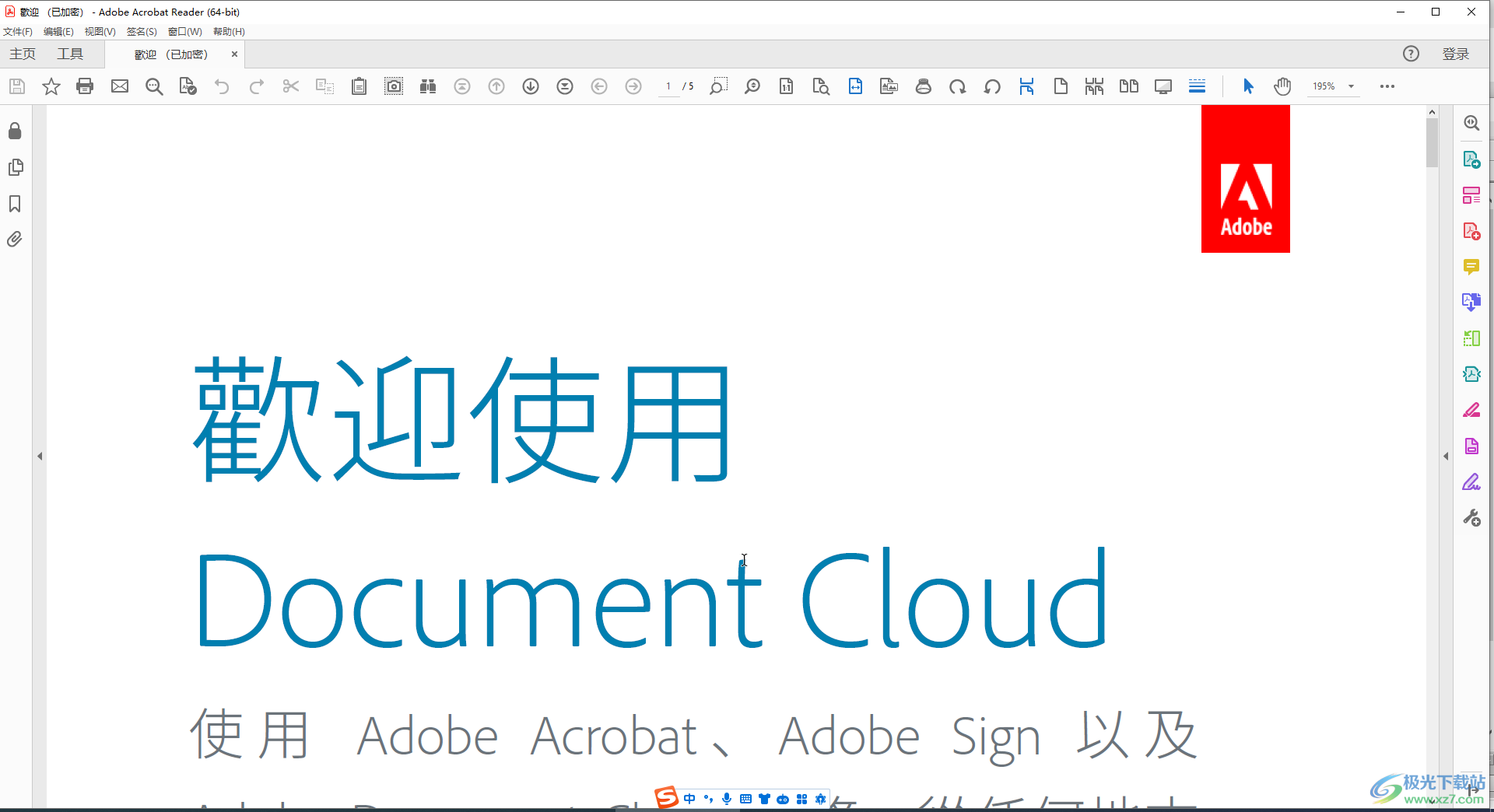This screenshot has height=812, width=1494.
Task: Switch to single page view
Action: [1061, 86]
